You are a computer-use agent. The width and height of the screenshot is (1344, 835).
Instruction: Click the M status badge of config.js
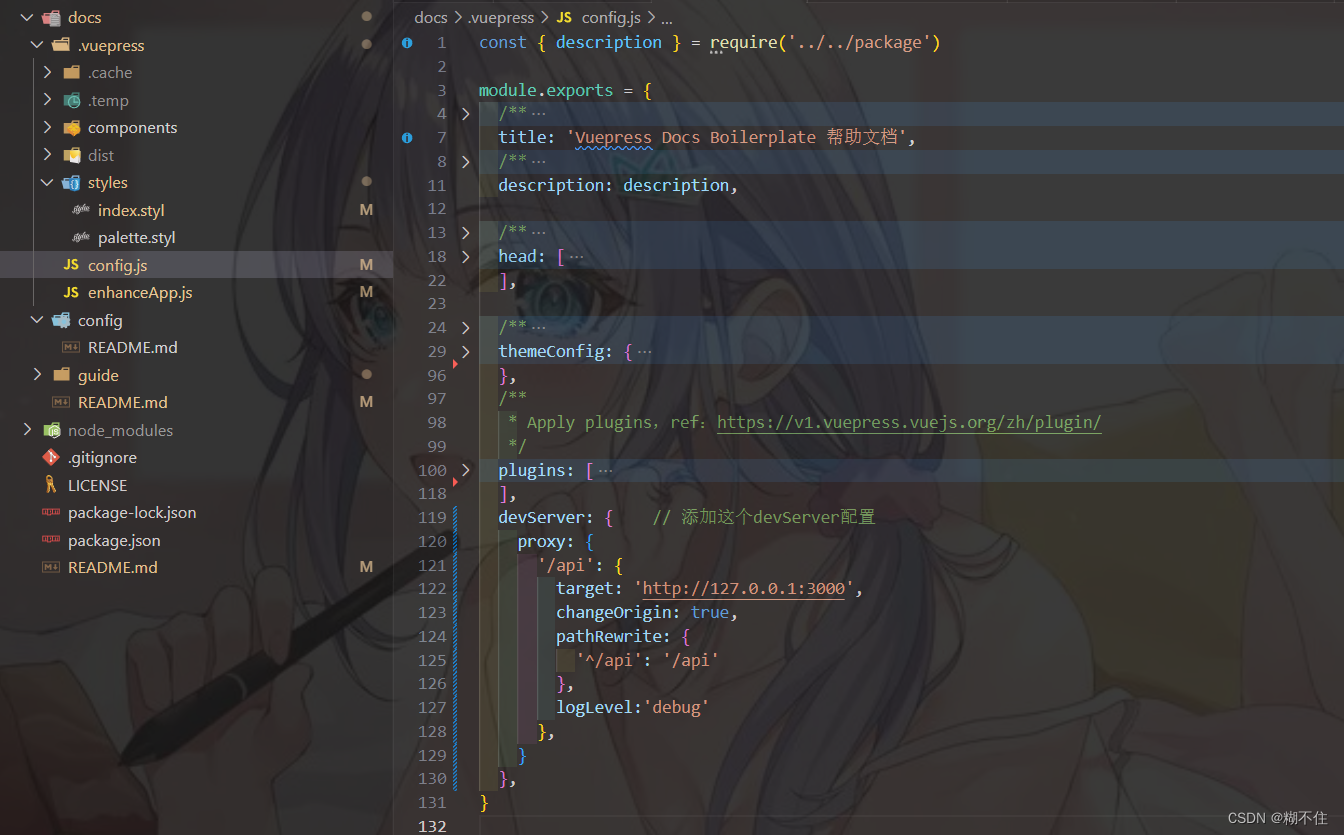point(366,265)
